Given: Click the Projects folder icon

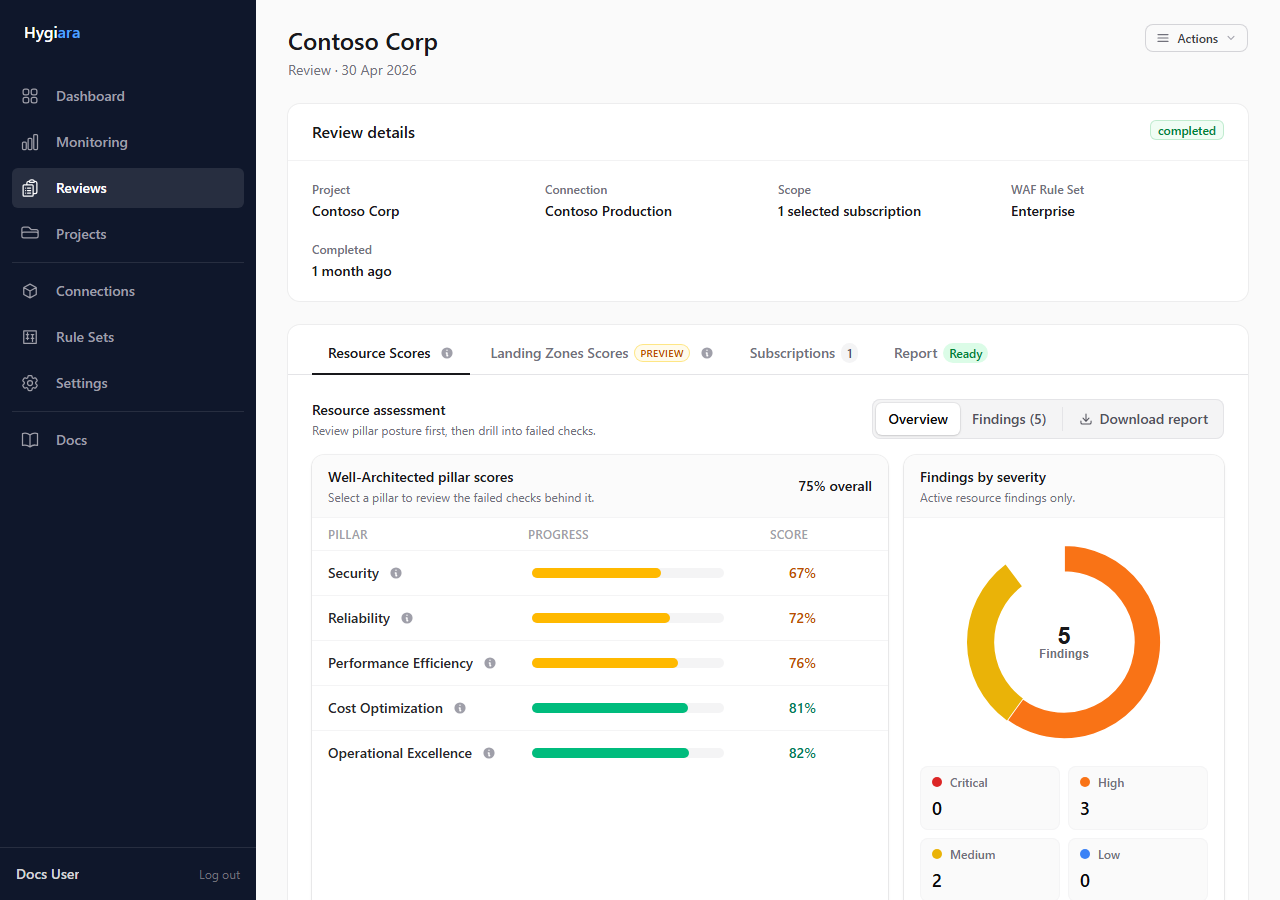Looking at the screenshot, I should pos(30,234).
